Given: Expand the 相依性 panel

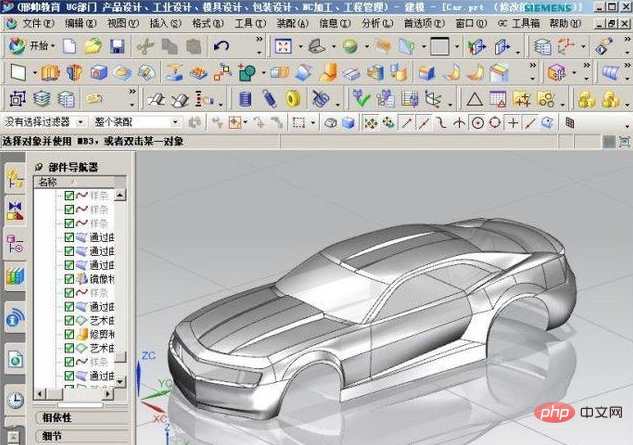Looking at the screenshot, I should [82, 418].
